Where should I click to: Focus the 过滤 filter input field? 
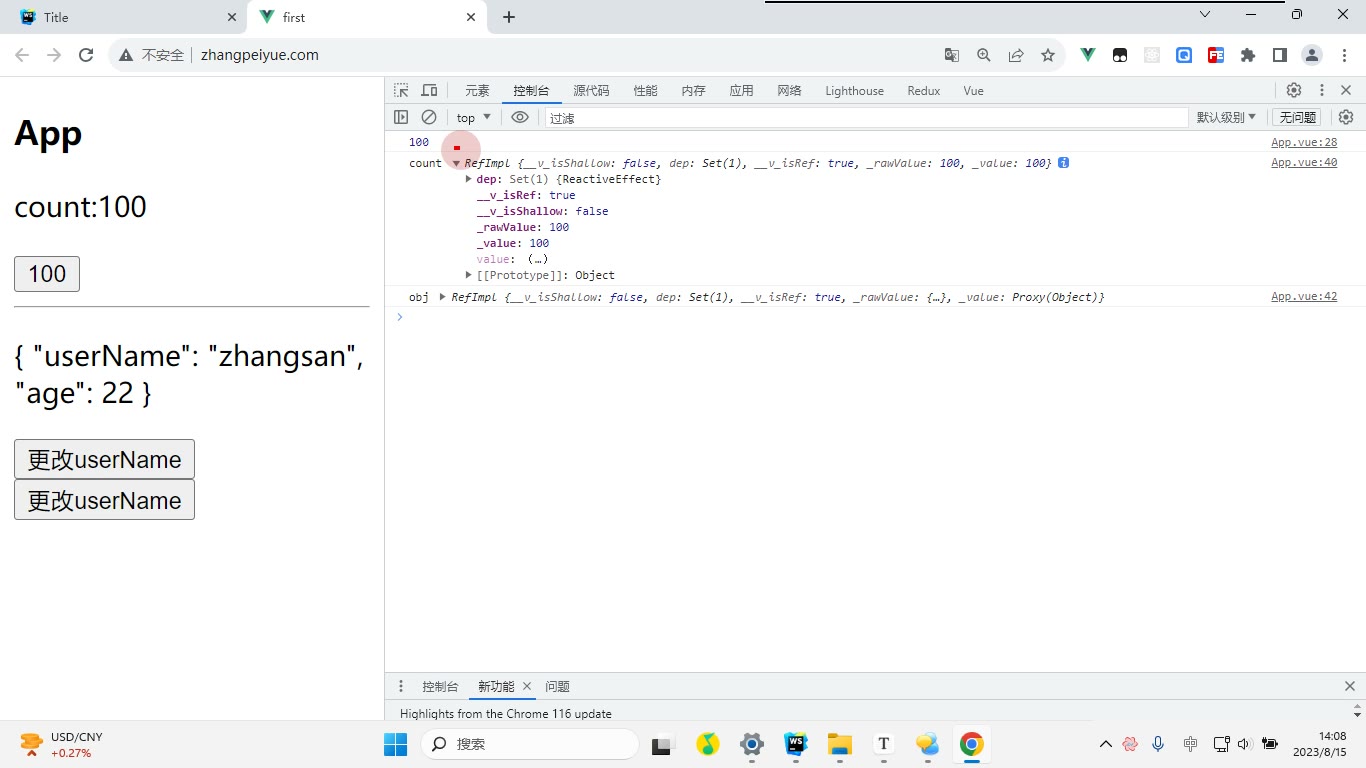click(866, 117)
